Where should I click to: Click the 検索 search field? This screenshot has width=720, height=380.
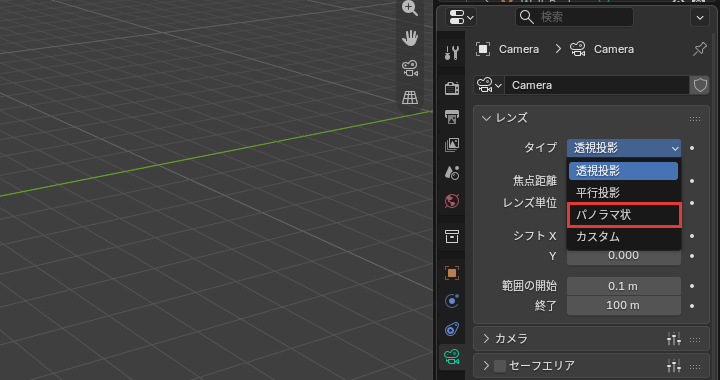click(574, 17)
